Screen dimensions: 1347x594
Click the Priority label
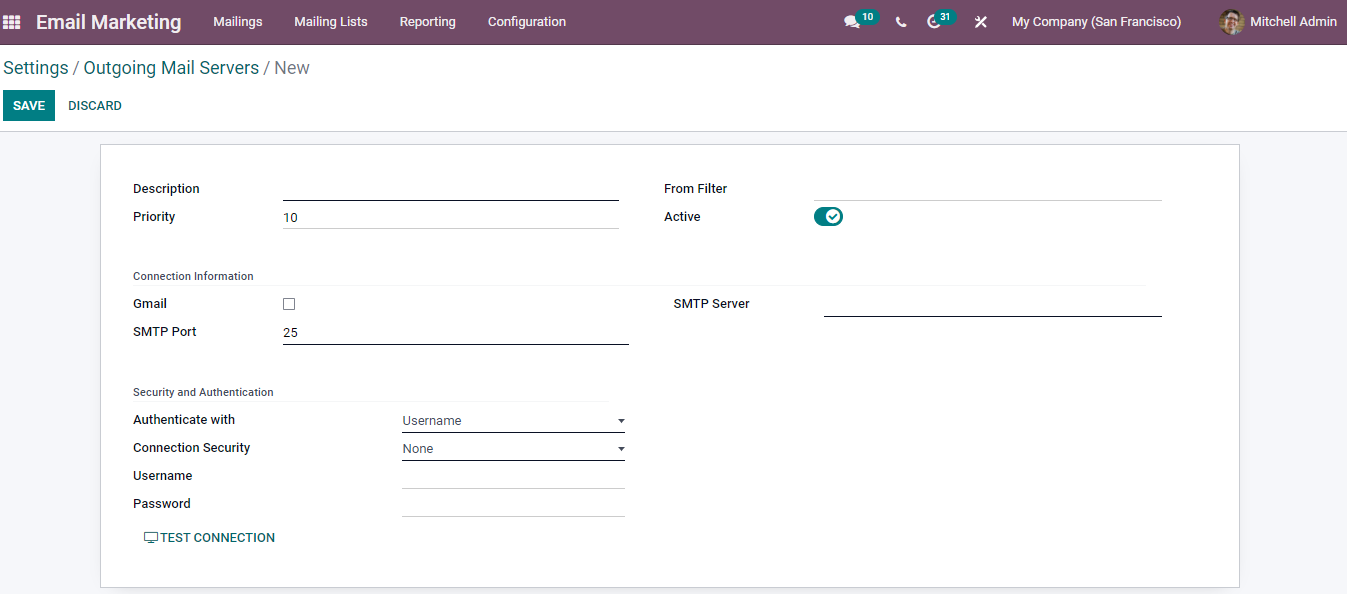click(154, 217)
